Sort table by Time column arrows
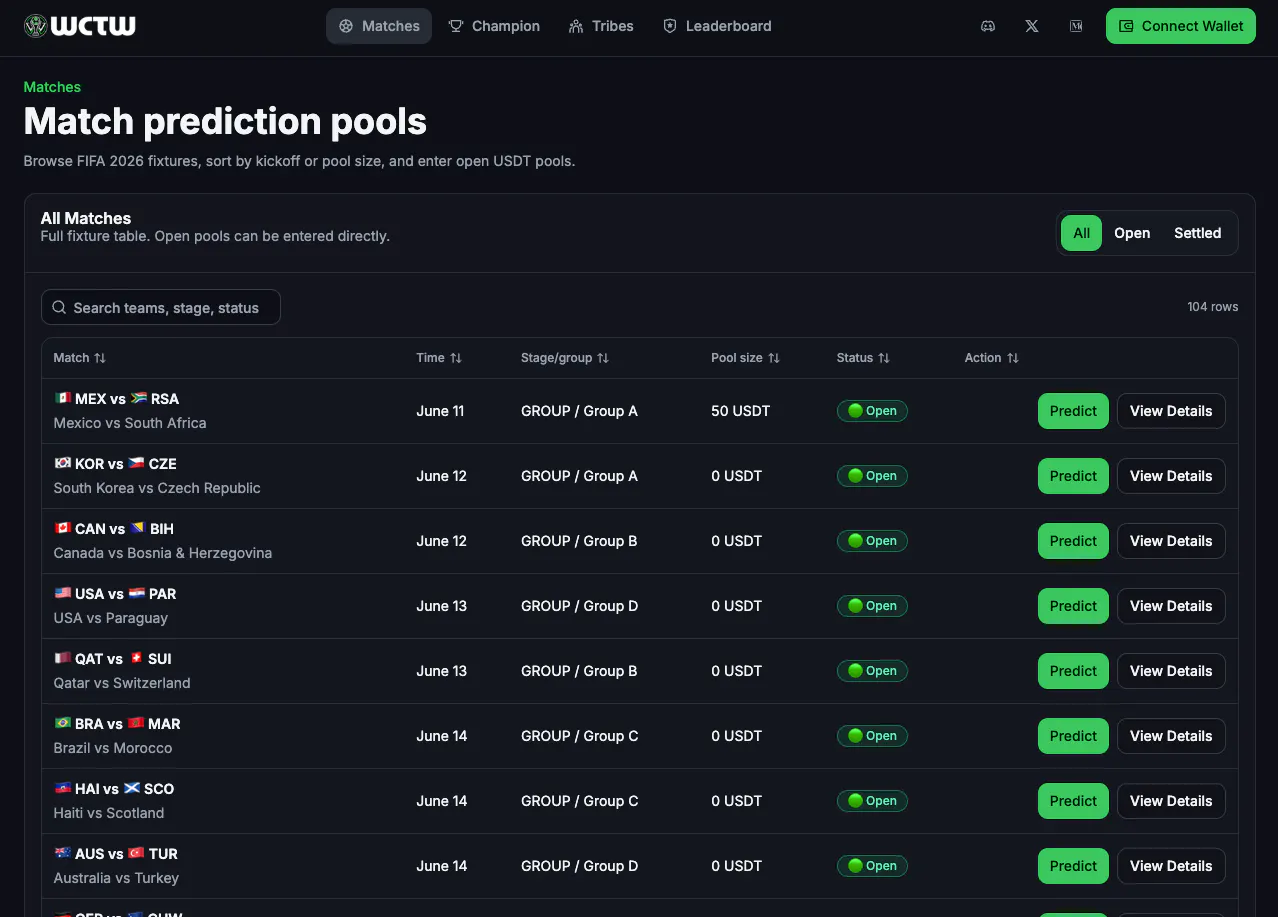 pyautogui.click(x=456, y=358)
